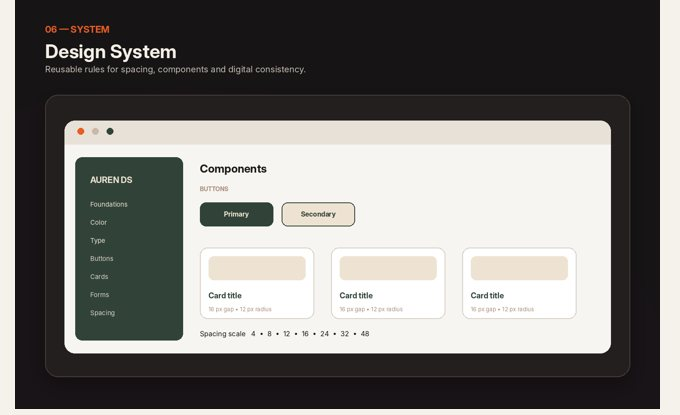Click the BUTTONS section label
Screen dimensions: 680x415
[214, 189]
